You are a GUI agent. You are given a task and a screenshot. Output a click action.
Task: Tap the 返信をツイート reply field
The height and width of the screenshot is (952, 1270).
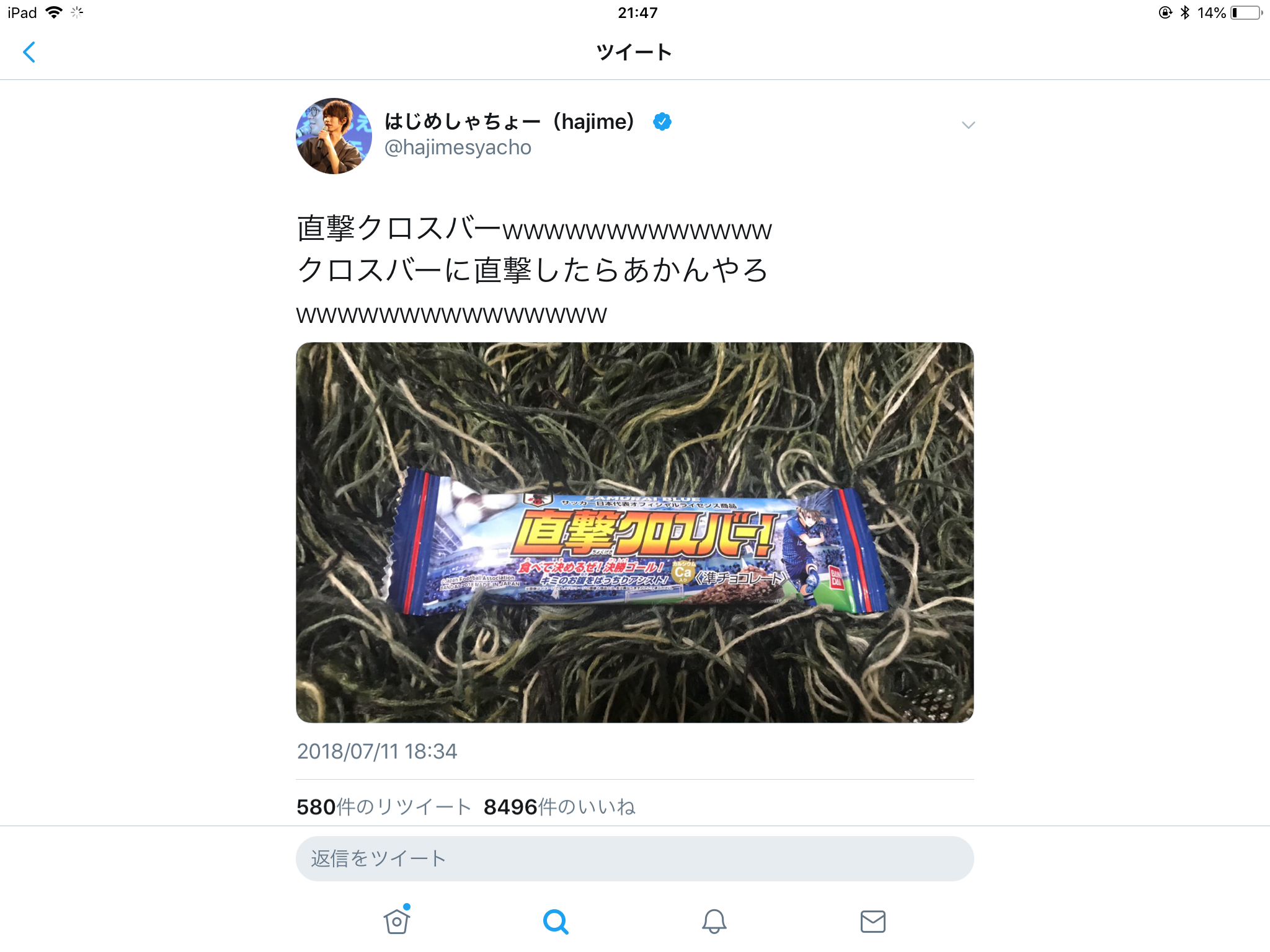pyautogui.click(x=635, y=859)
